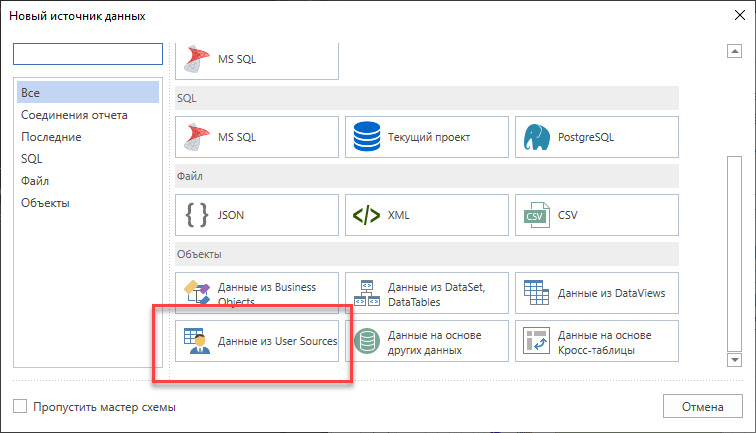Viewport: 756px width, 433px height.
Task: Select Данные из Business Objects icon
Action: [196, 293]
